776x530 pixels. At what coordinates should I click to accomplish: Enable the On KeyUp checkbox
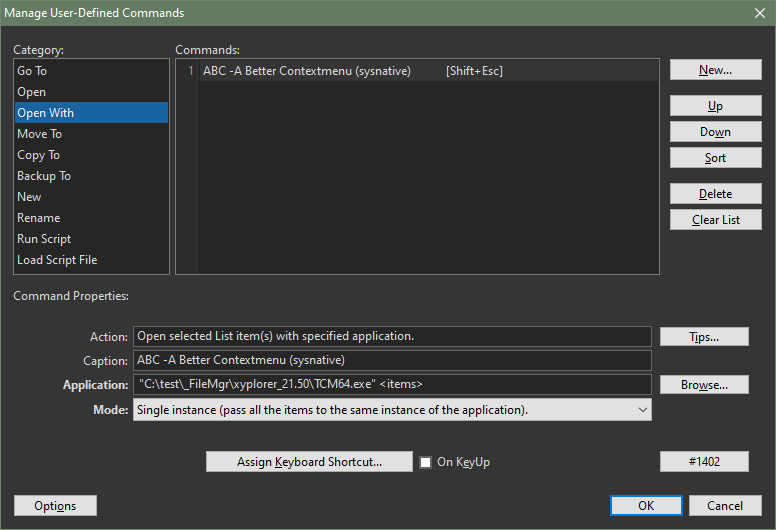pyautogui.click(x=426, y=462)
